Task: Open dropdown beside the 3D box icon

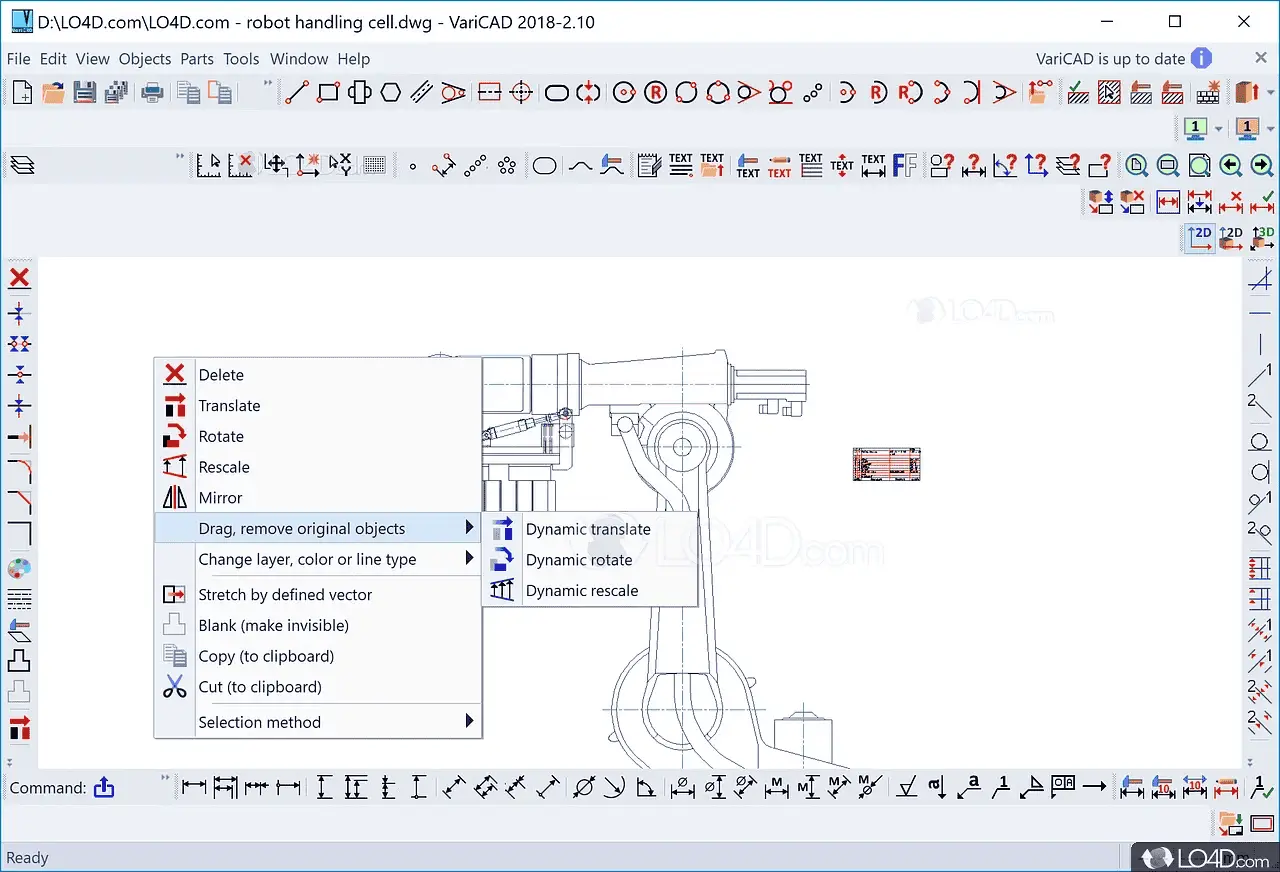Action: click(1269, 93)
